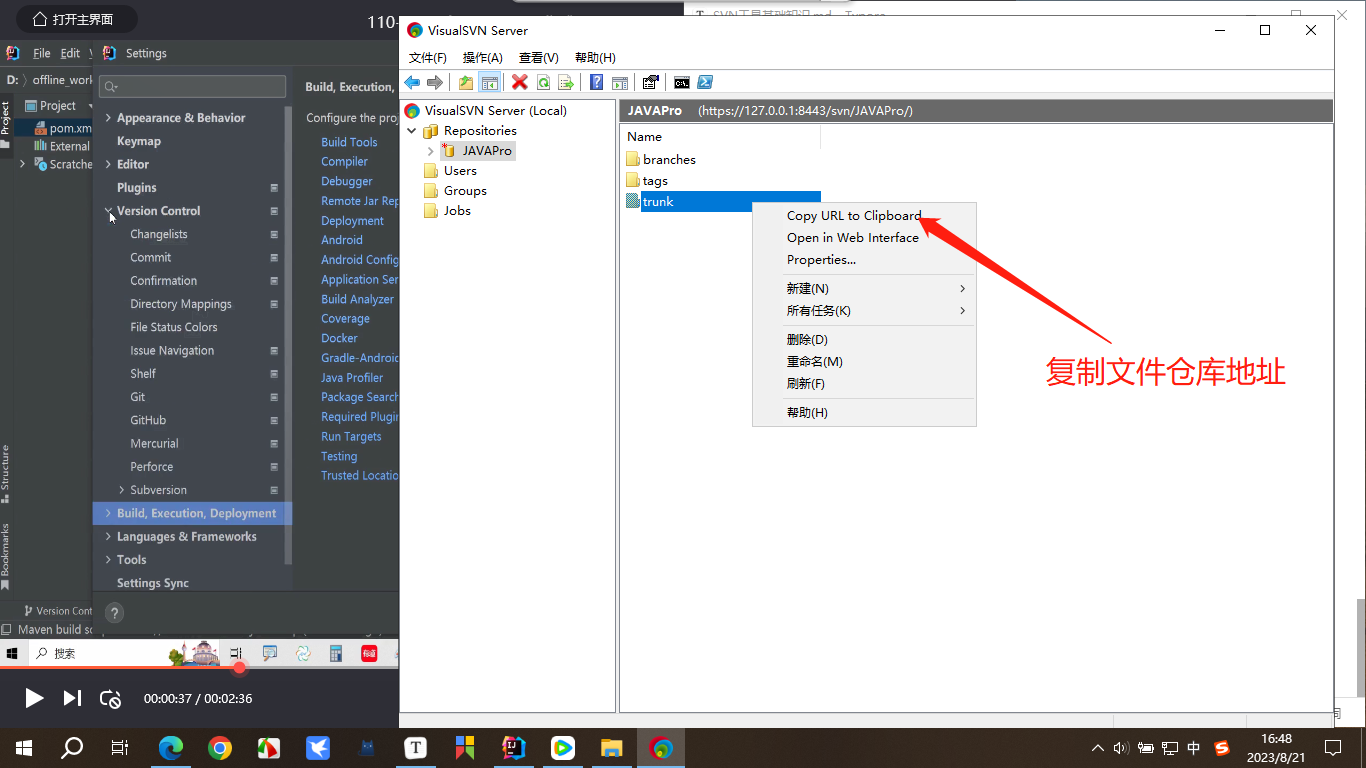Expand the Editor section in Settings
Screen dimensions: 1366x768
pyautogui.click(x=108, y=164)
